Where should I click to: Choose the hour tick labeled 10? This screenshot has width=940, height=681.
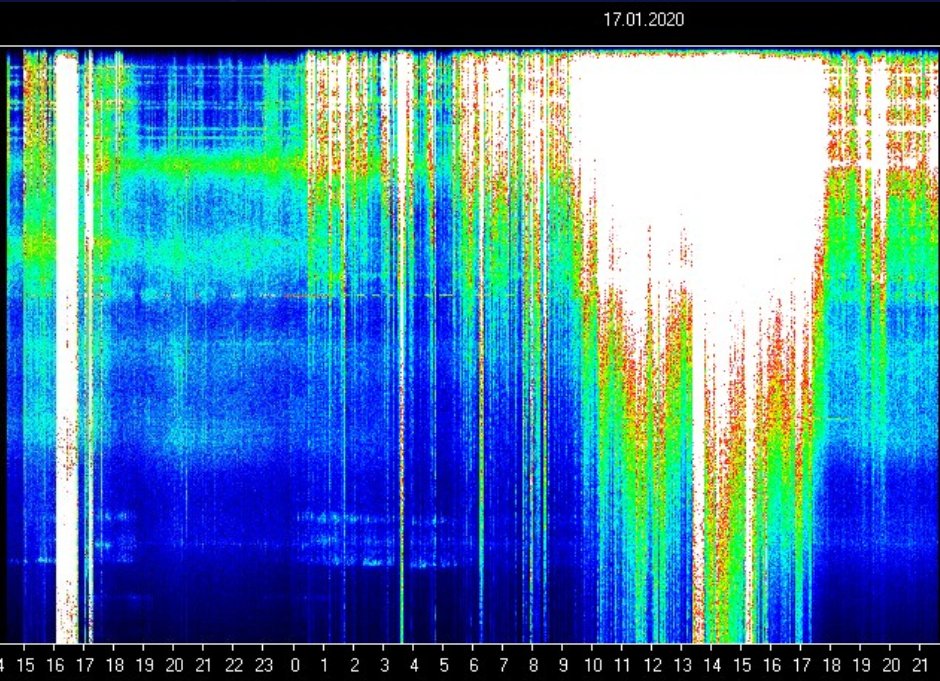pos(592,665)
